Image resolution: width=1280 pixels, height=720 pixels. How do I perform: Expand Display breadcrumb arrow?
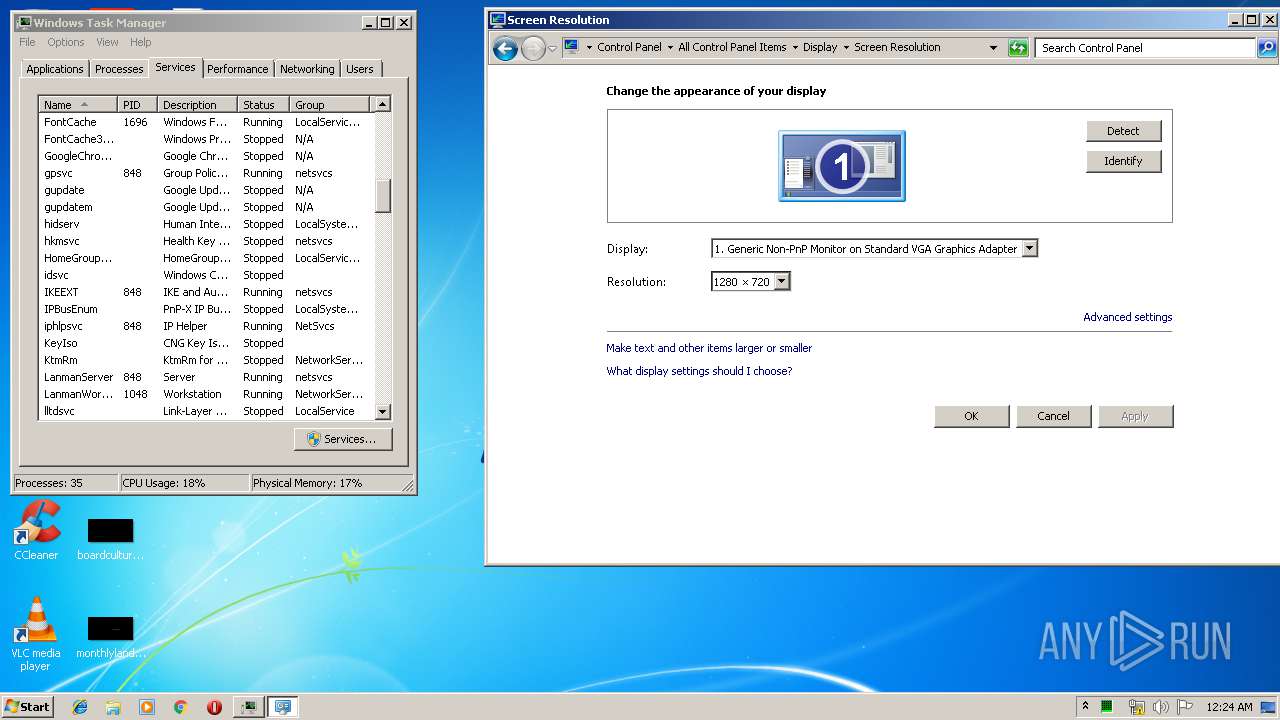click(845, 48)
